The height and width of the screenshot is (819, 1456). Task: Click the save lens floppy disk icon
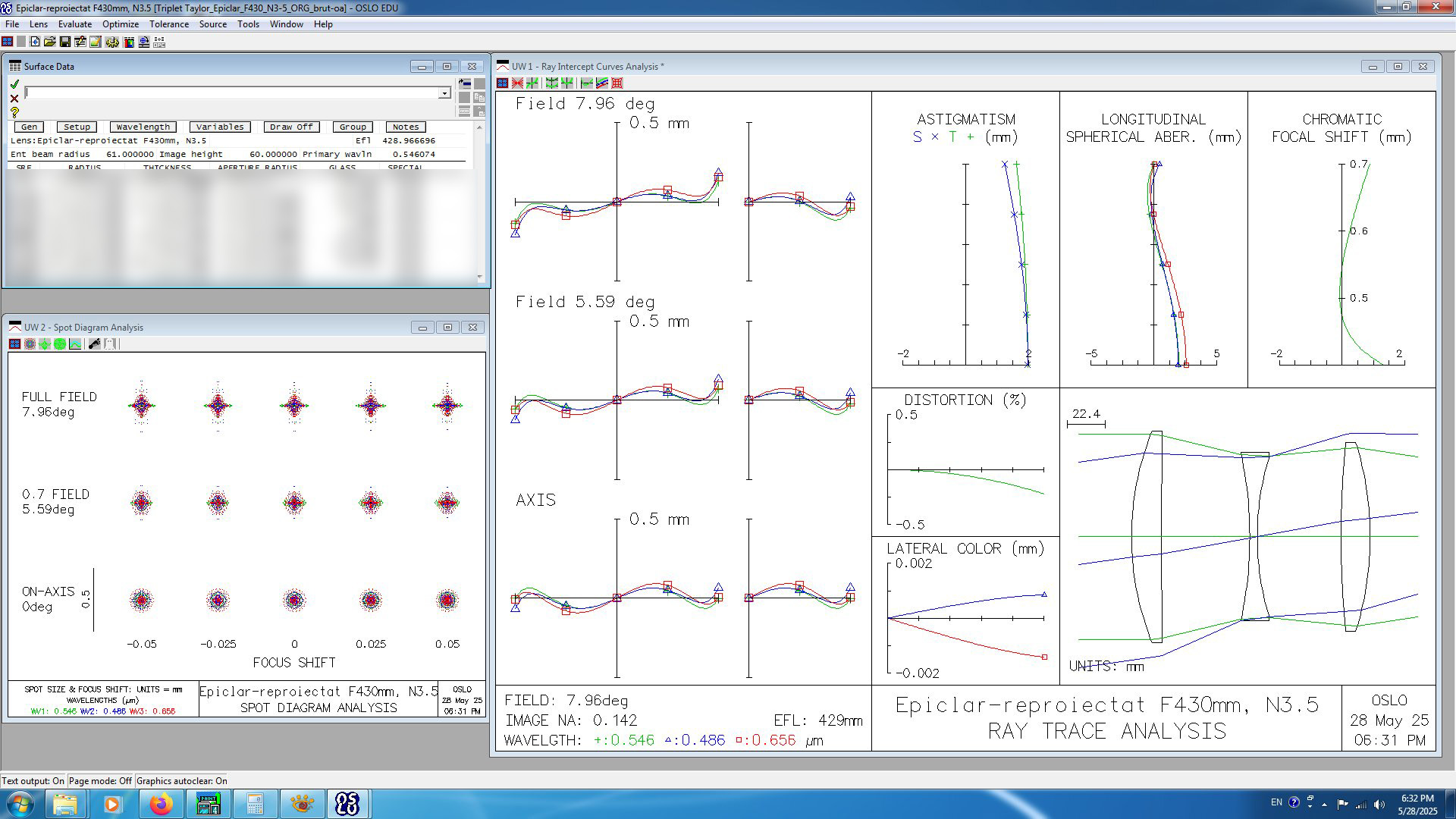[65, 42]
